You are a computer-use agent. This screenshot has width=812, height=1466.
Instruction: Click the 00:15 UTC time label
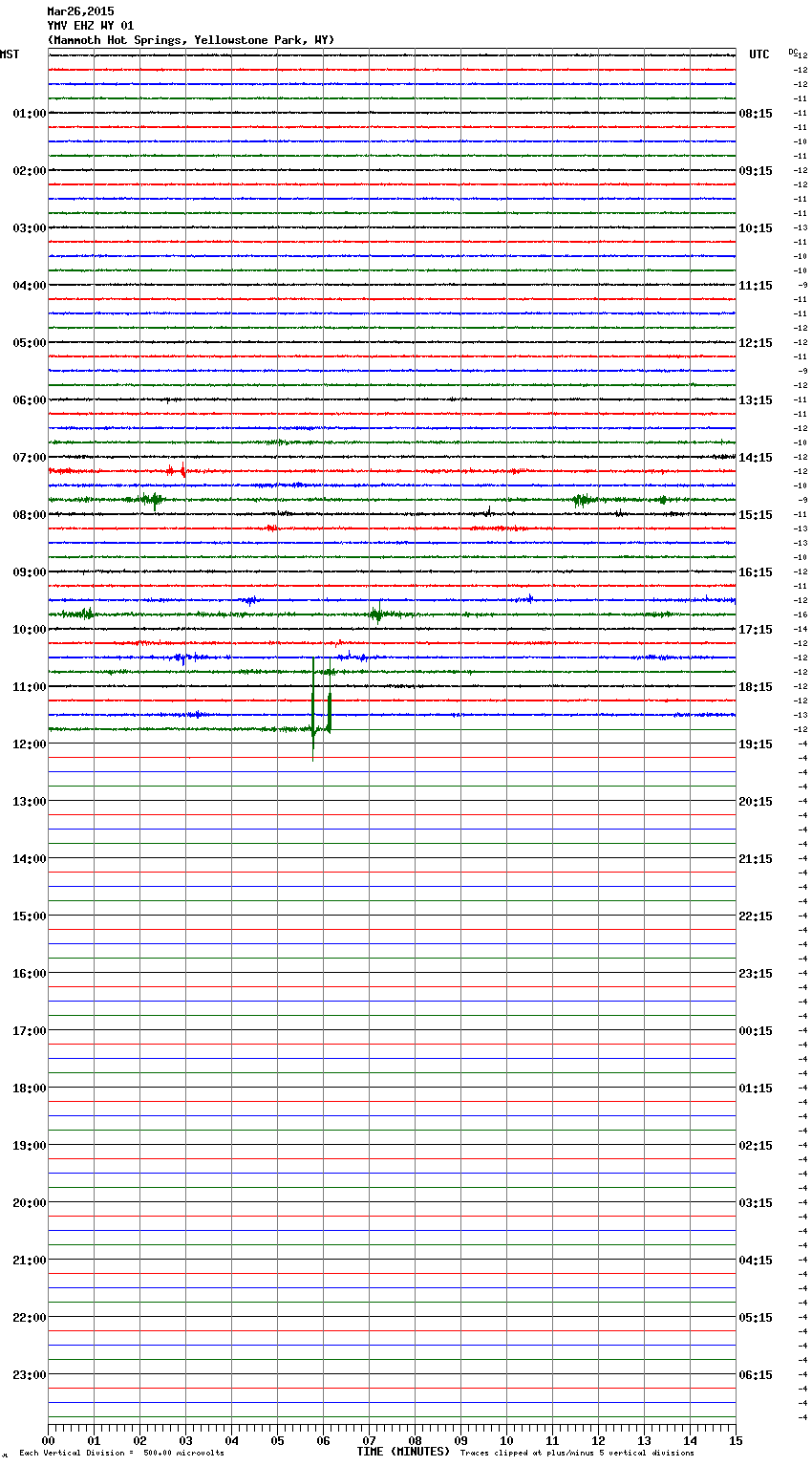click(x=756, y=1031)
